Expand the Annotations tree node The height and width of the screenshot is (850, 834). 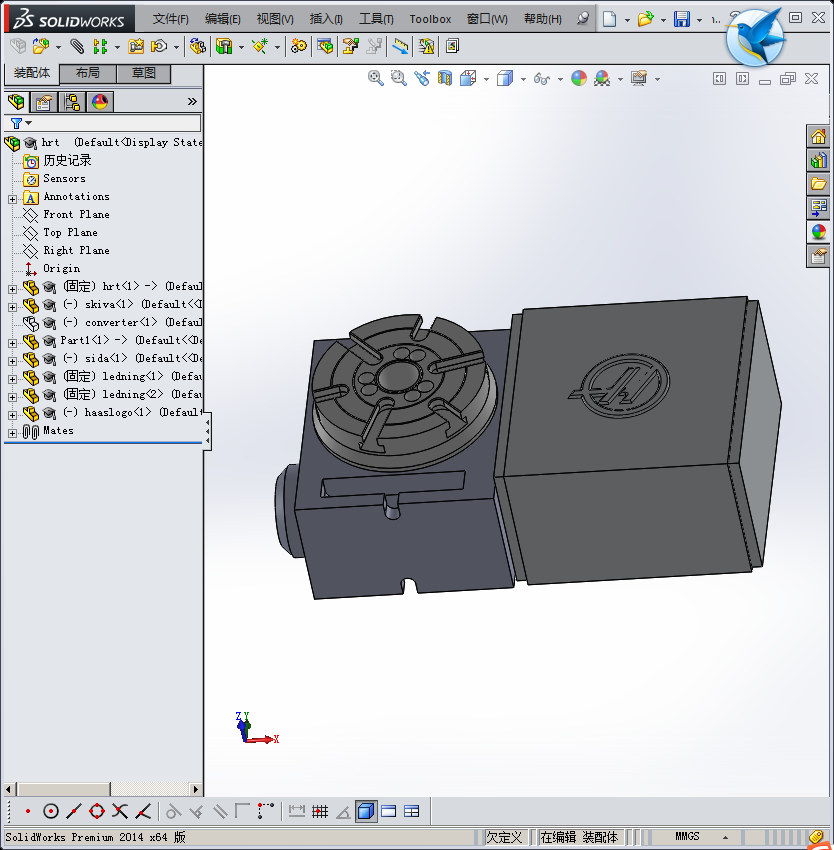(12, 199)
